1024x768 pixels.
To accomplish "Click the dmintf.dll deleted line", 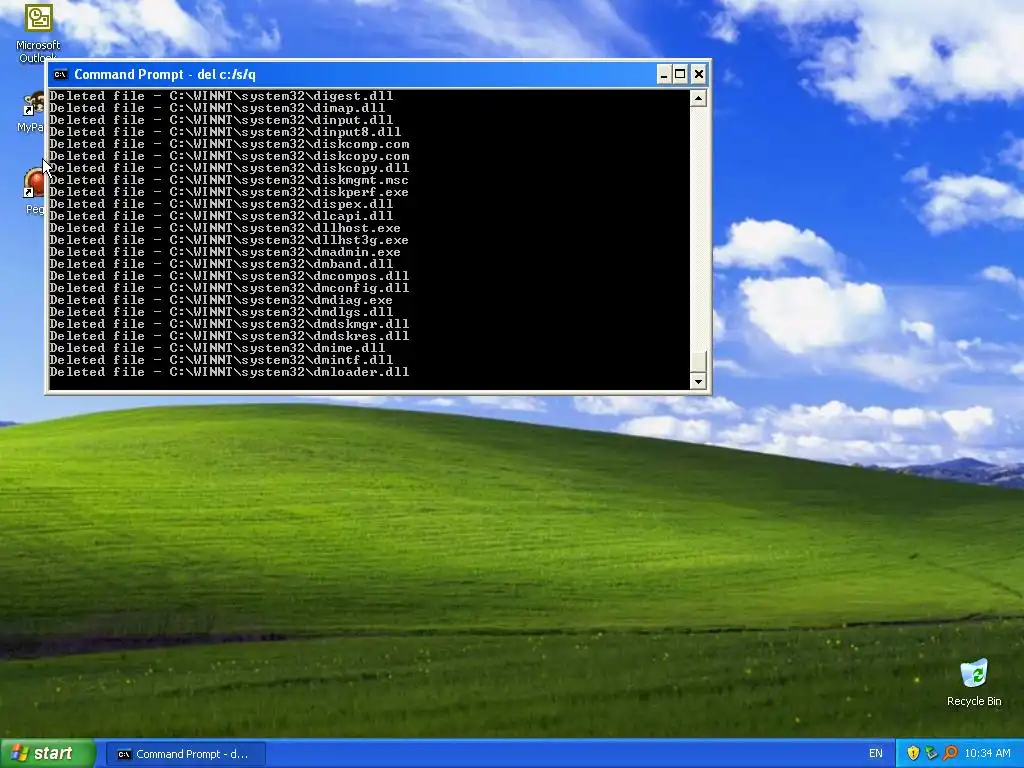I will (x=221, y=360).
